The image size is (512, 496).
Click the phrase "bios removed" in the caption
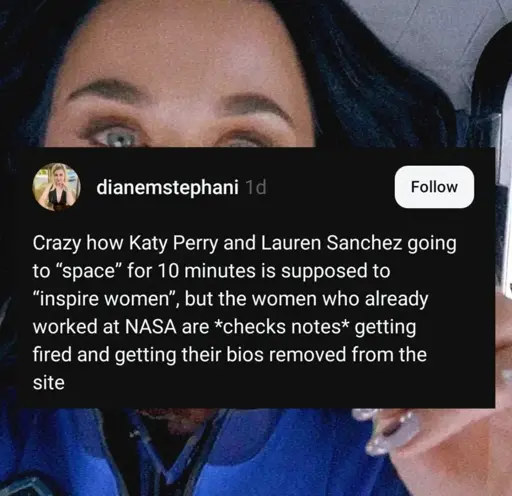[x=287, y=354]
